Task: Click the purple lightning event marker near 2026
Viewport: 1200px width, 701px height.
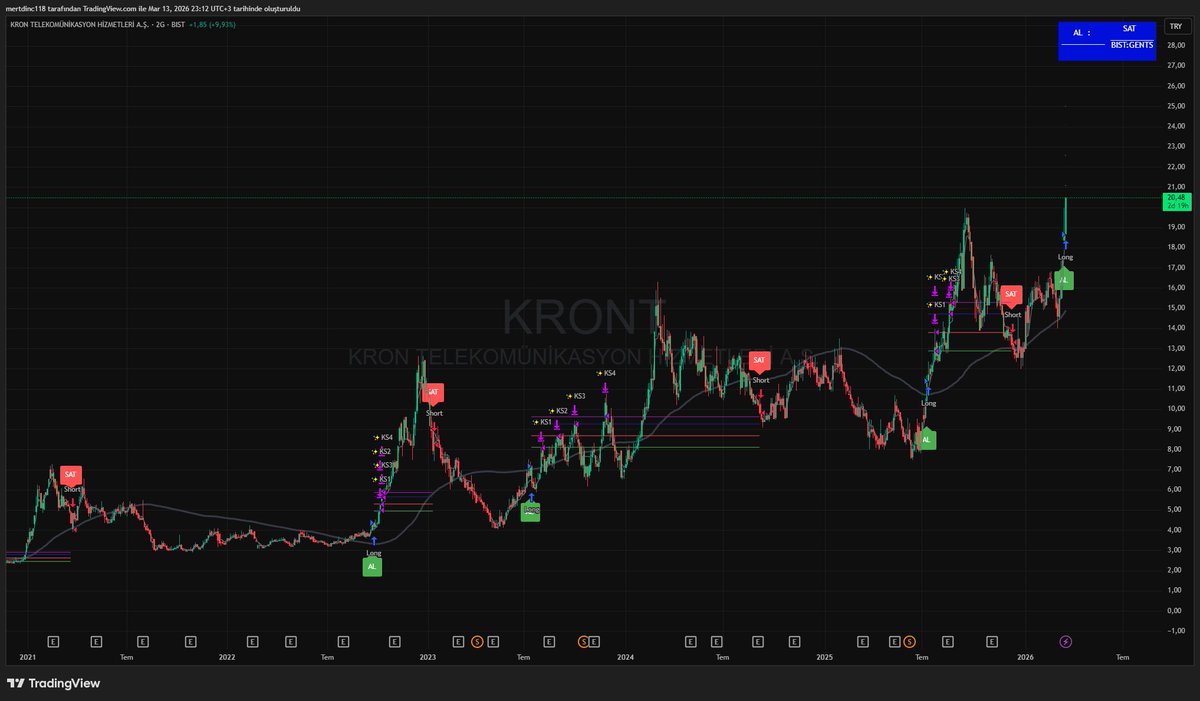Action: click(1065, 641)
